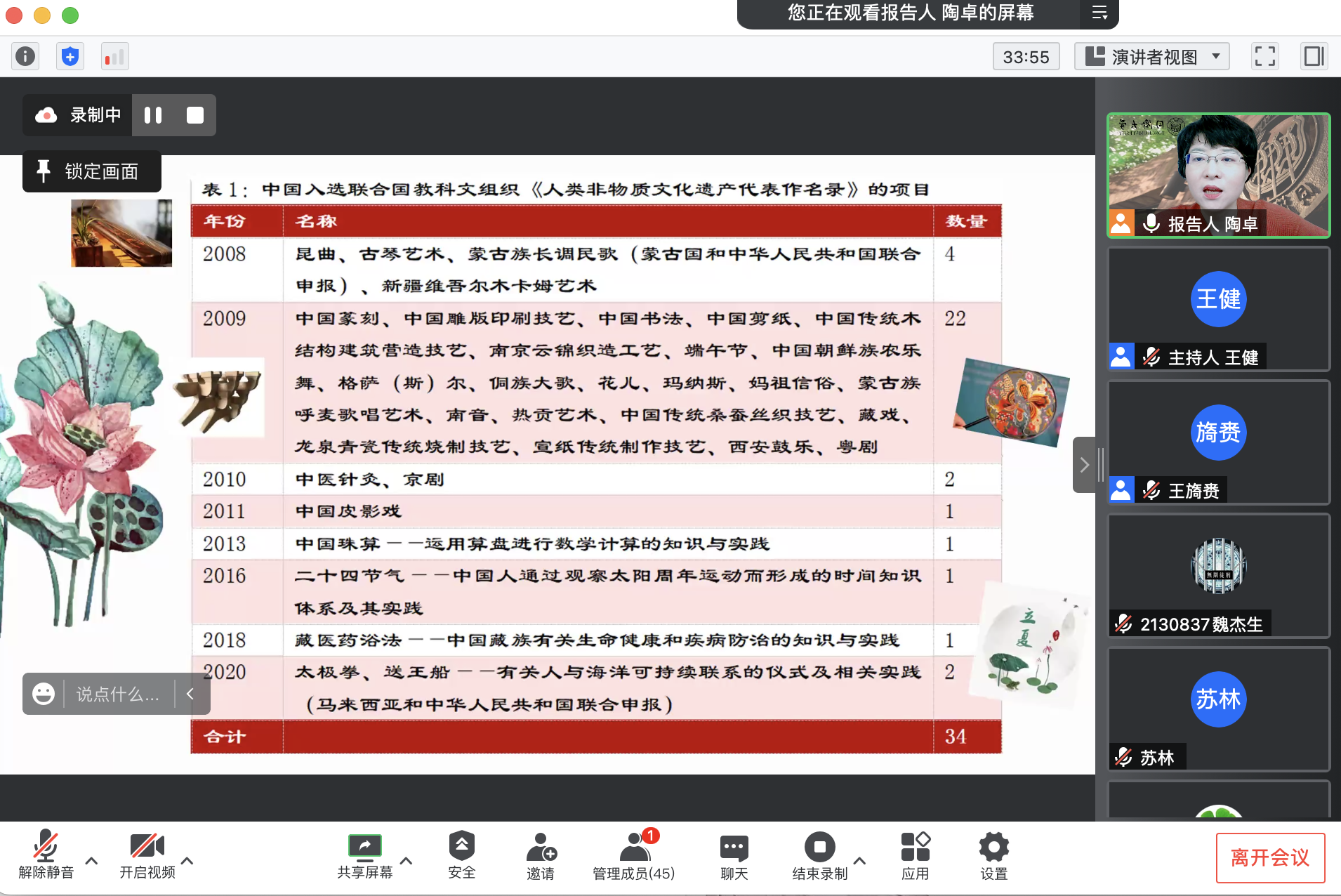
Task: Expand share options arrow beside 共享屏幕
Action: (406, 860)
